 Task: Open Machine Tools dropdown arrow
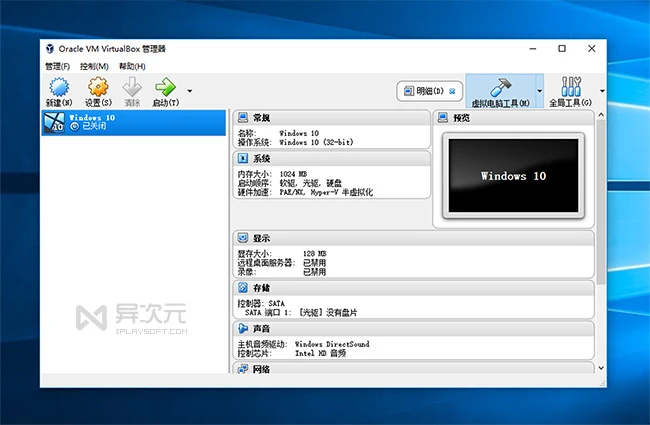(539, 91)
